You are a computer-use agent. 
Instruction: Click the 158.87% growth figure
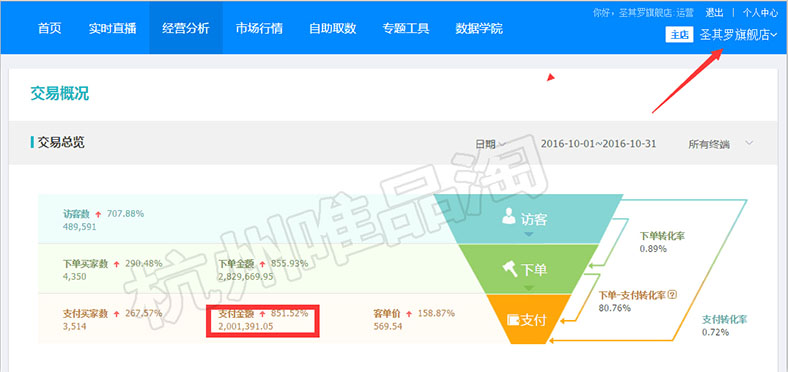tap(436, 313)
